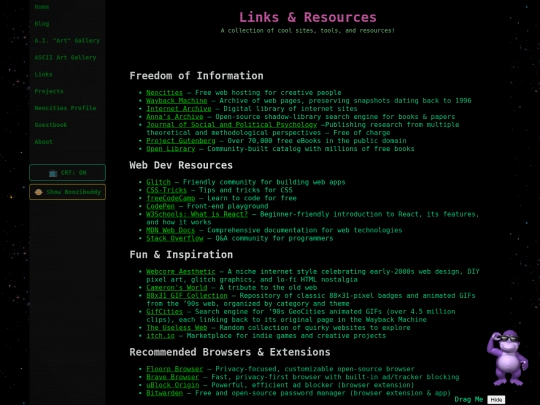
Task: Open the CSS-Tricks link
Action: [x=166, y=190]
